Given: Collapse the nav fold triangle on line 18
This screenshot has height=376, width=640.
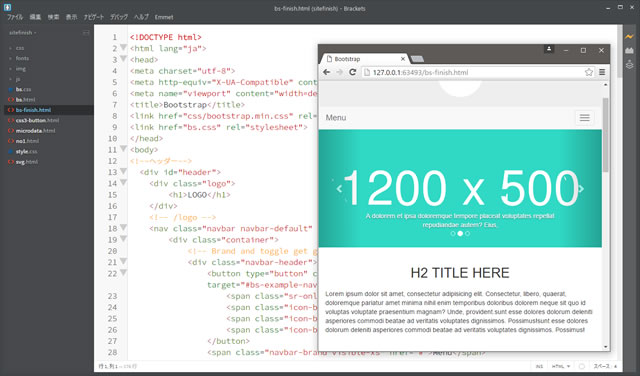Looking at the screenshot, I should coord(123,228).
